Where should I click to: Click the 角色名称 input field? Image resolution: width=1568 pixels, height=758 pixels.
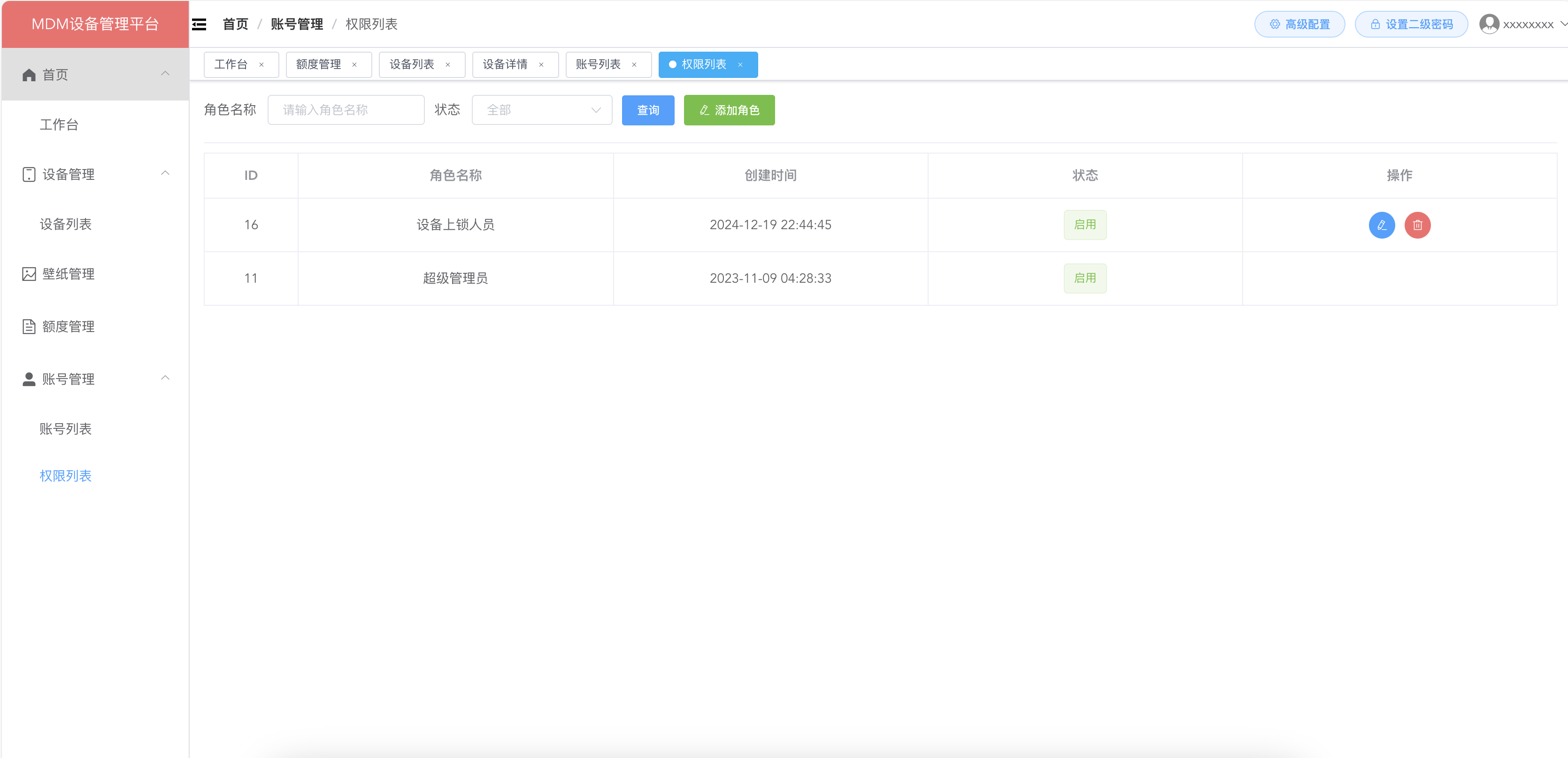point(345,110)
